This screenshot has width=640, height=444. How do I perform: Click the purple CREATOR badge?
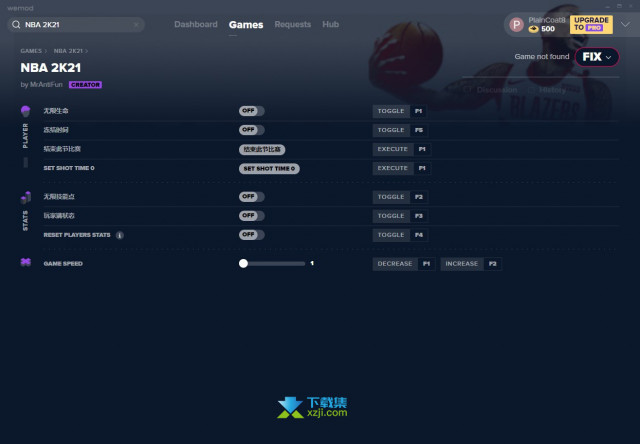click(x=85, y=85)
